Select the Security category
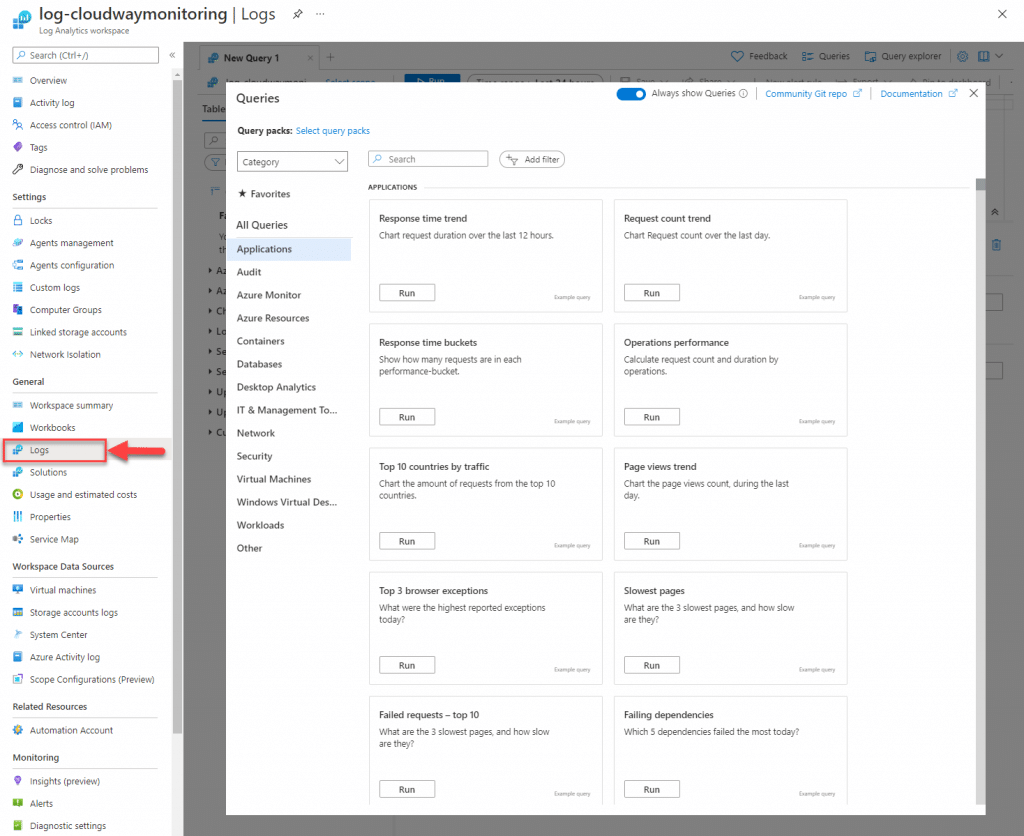The image size is (1024, 836). (x=255, y=456)
